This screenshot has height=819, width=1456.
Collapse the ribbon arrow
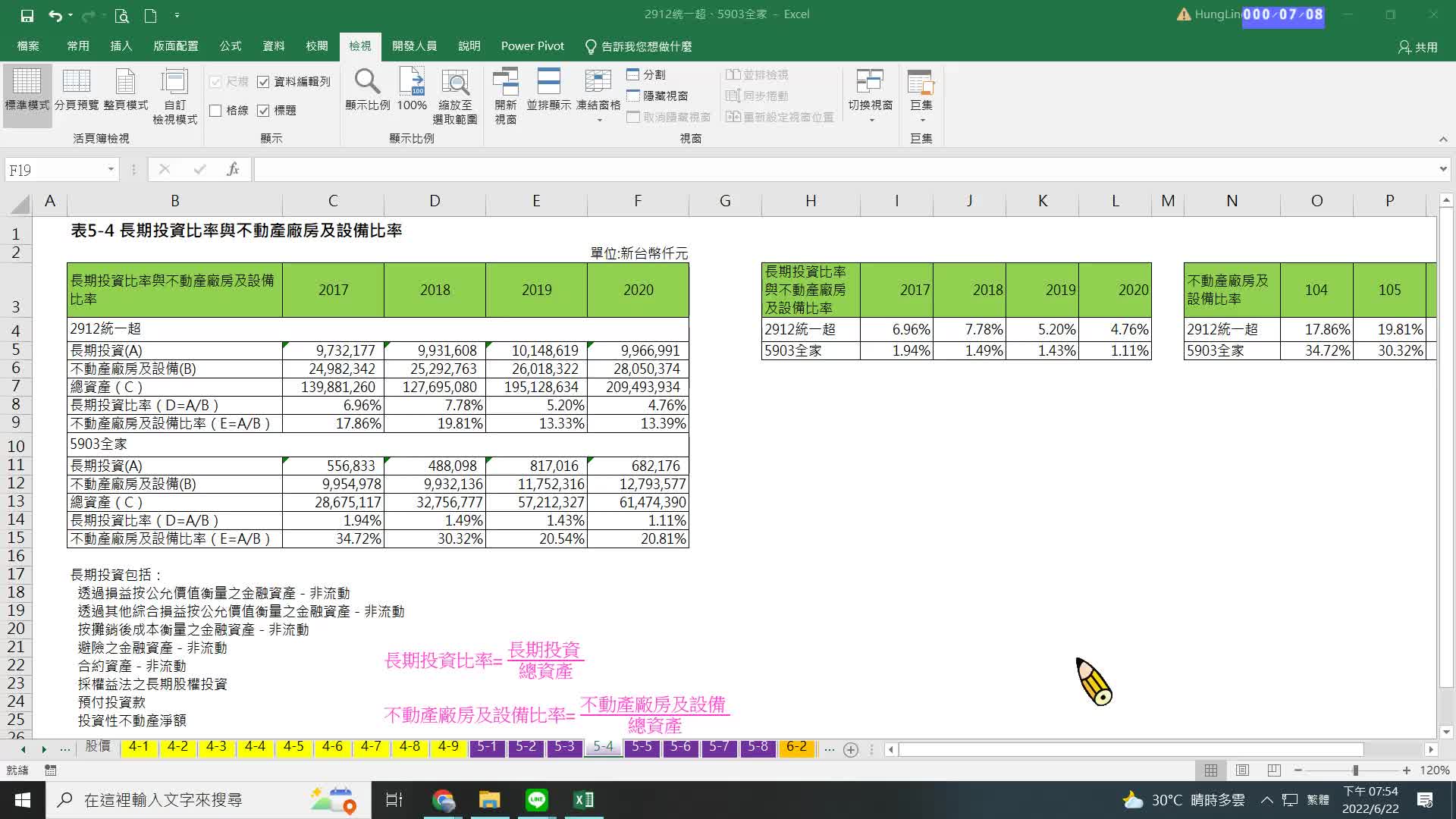pyautogui.click(x=1443, y=140)
